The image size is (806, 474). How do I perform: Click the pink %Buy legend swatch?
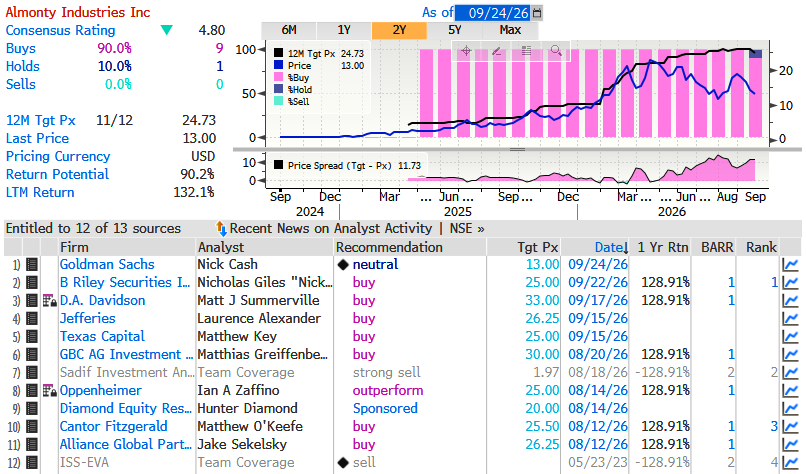[279, 77]
